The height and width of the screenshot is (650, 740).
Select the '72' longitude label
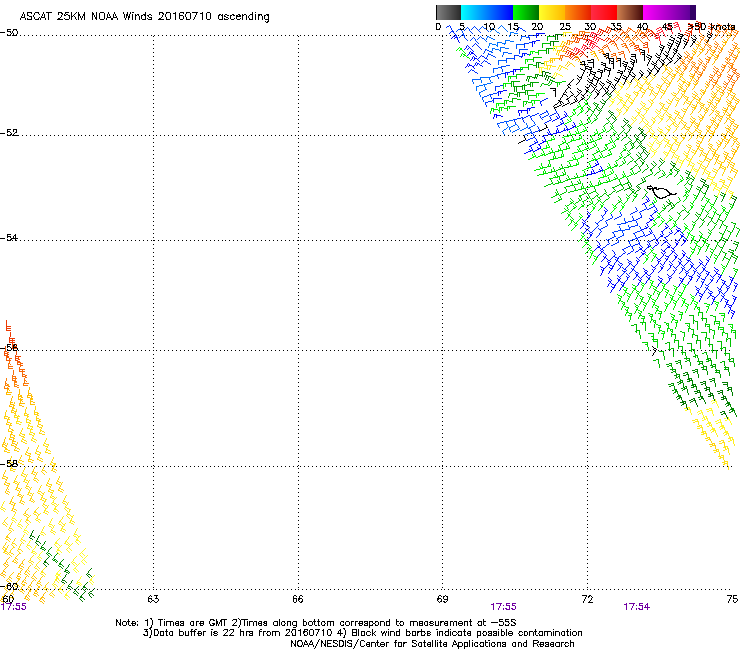[x=588, y=599]
